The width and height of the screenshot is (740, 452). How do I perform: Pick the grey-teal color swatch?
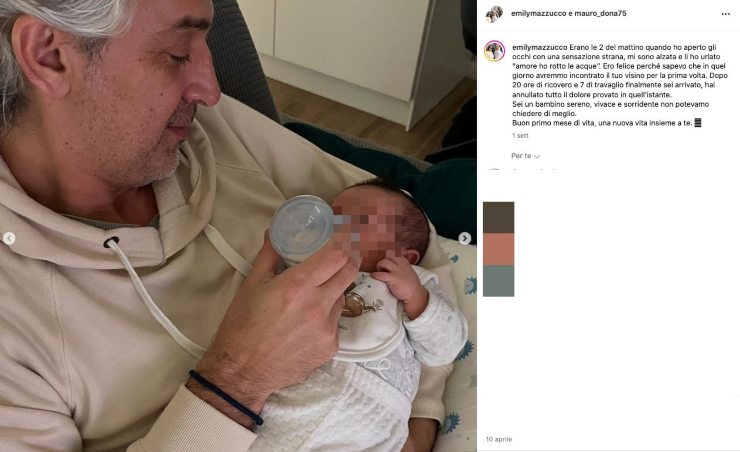[498, 281]
